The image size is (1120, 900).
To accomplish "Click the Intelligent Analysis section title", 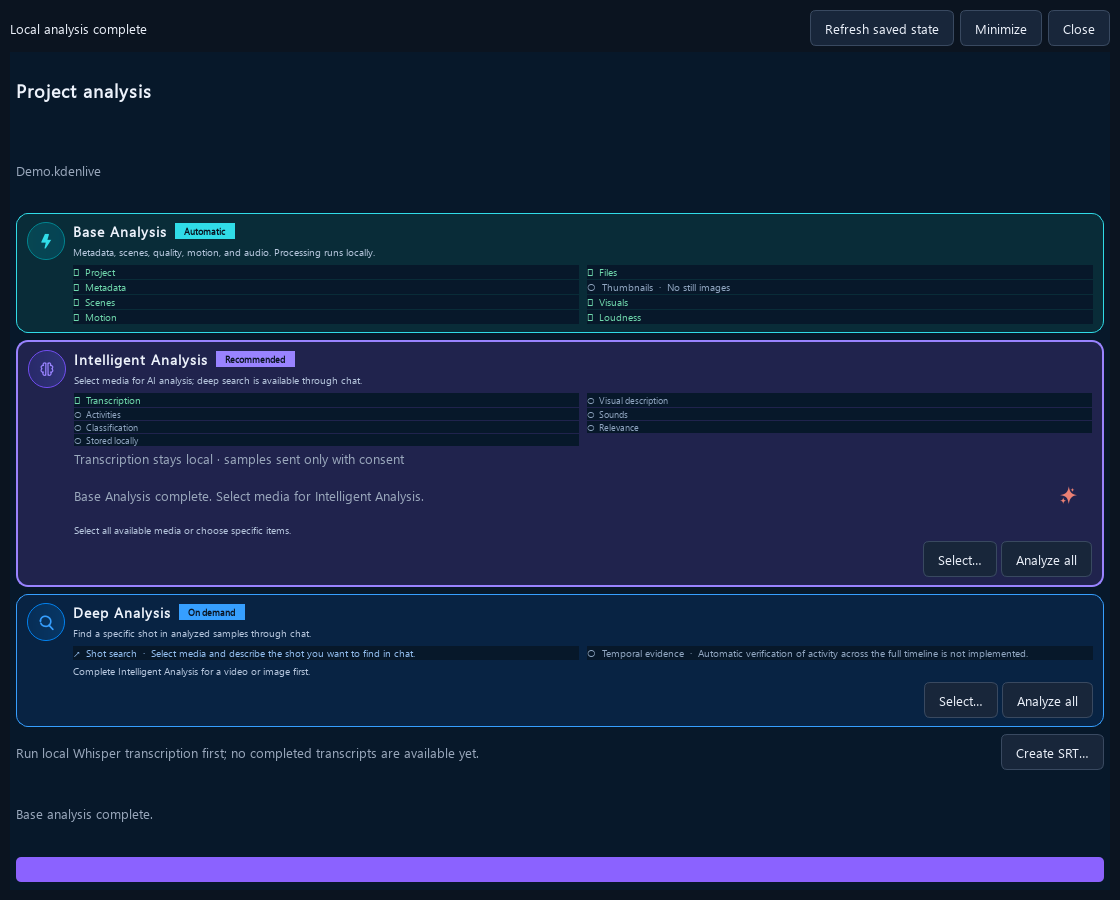I will 141,360.
